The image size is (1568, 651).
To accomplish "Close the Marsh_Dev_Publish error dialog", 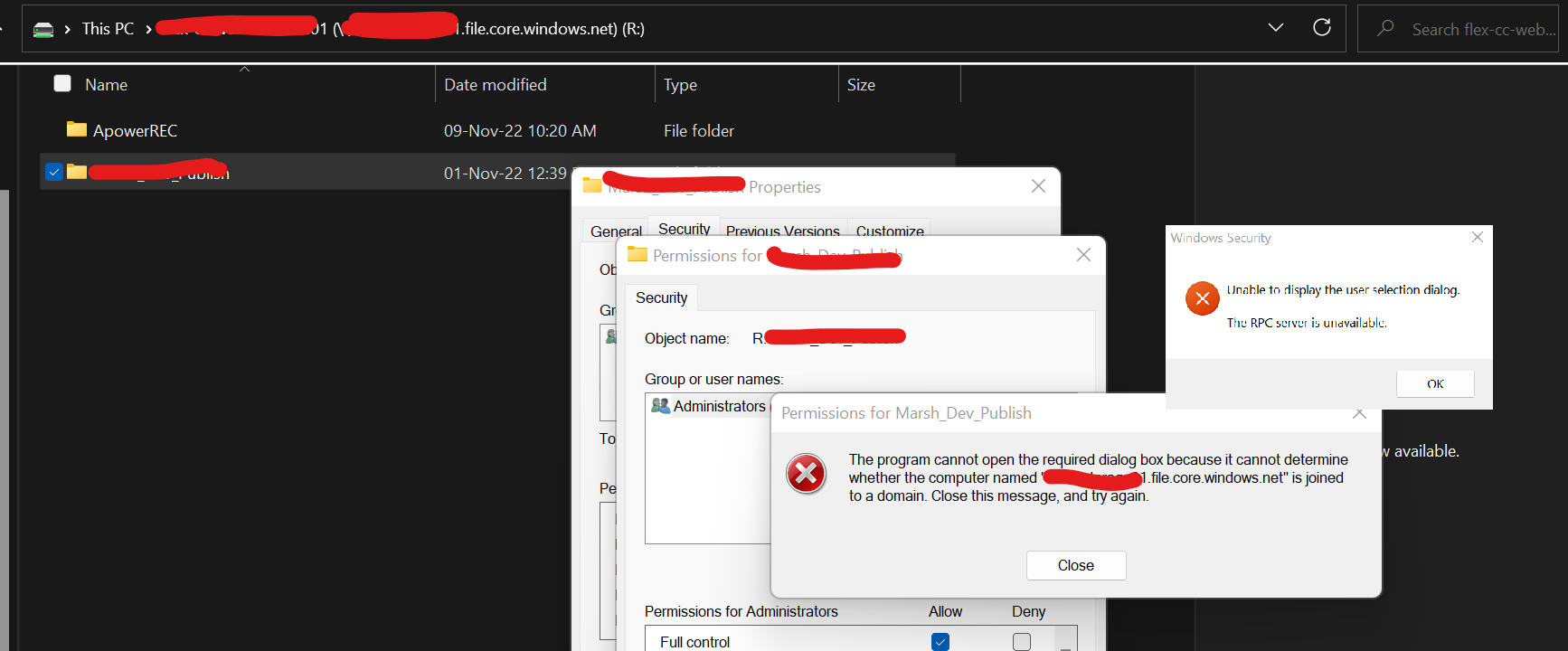I will tap(1359, 414).
